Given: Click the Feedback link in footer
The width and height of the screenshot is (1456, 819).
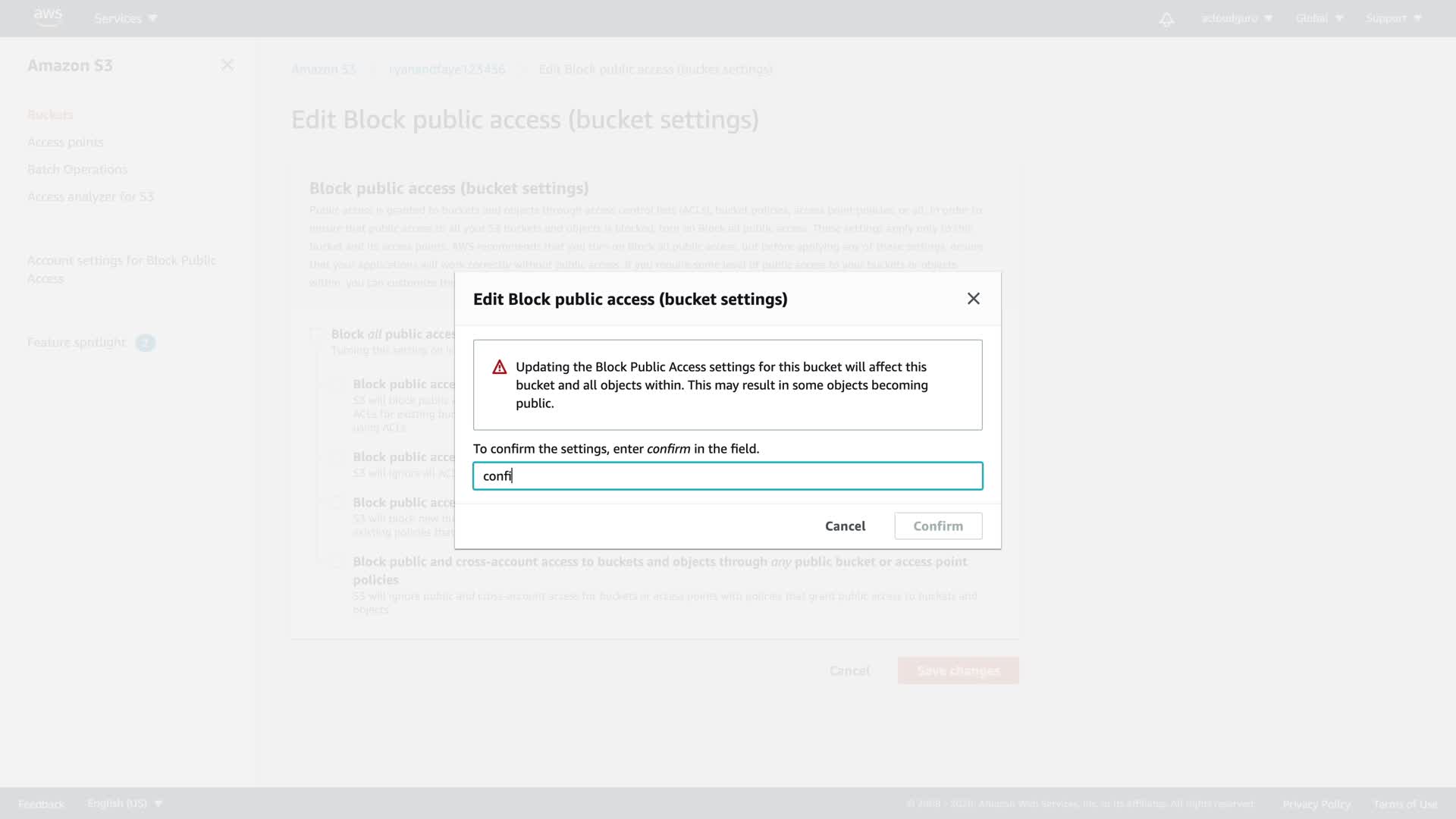Looking at the screenshot, I should 41,804.
